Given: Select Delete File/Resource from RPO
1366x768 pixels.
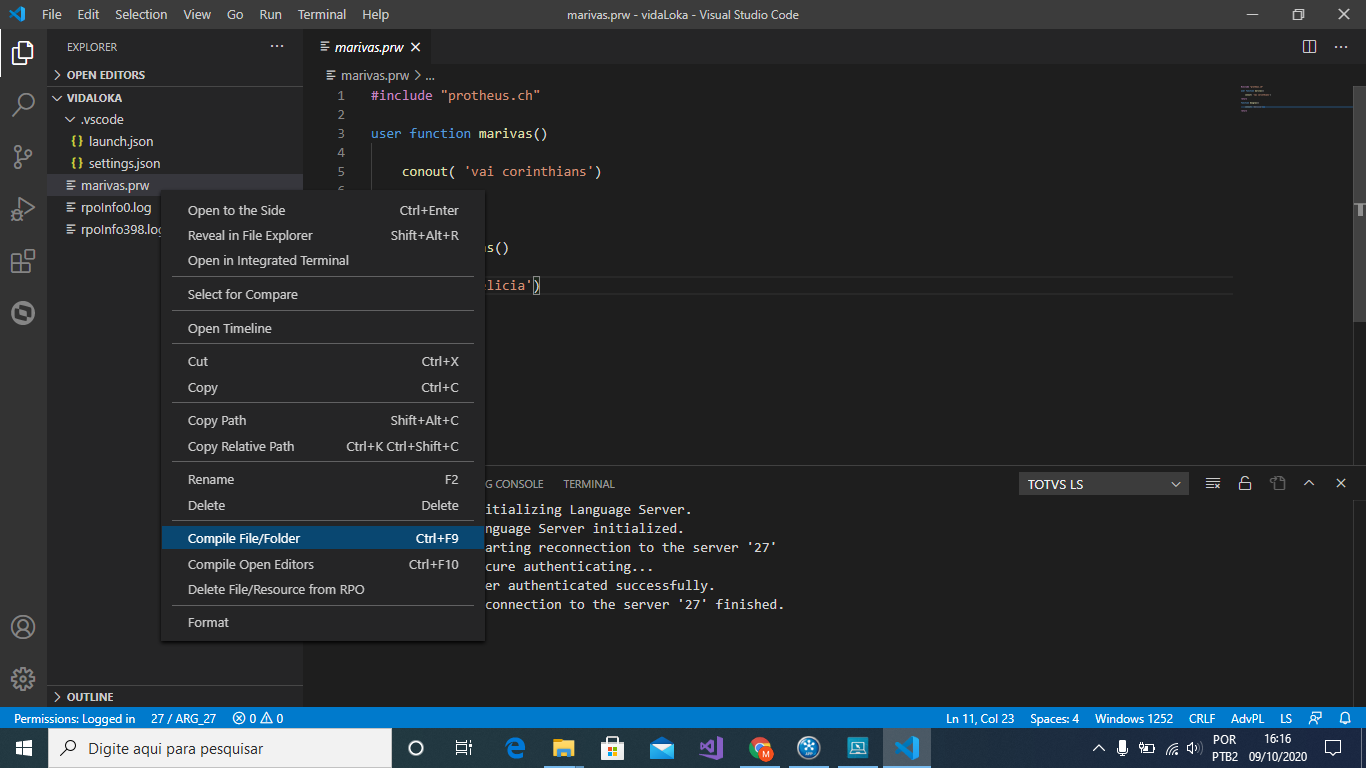Looking at the screenshot, I should (323, 589).
